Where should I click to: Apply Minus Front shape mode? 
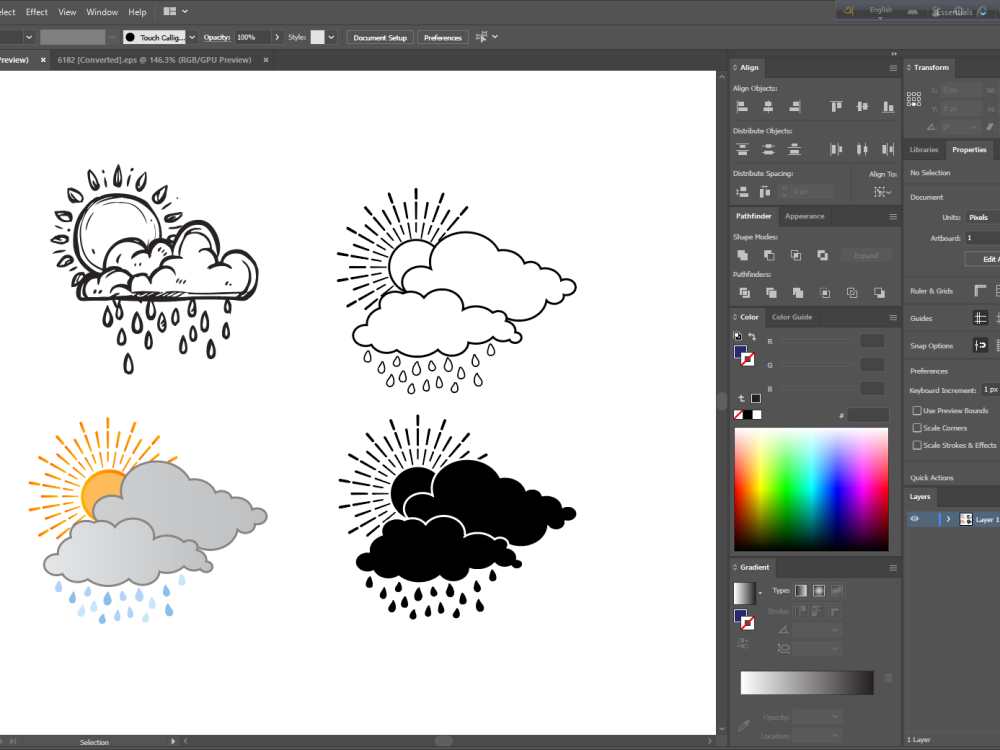[769, 255]
